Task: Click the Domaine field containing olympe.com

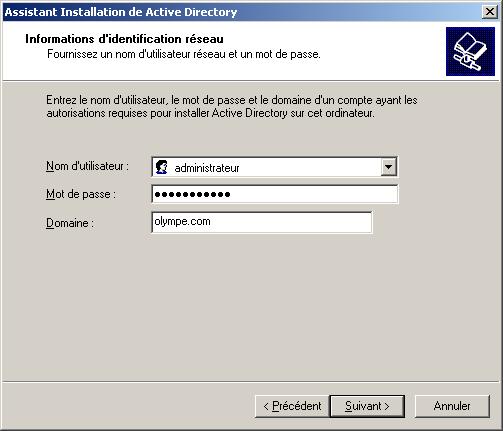Action: tap(262, 222)
